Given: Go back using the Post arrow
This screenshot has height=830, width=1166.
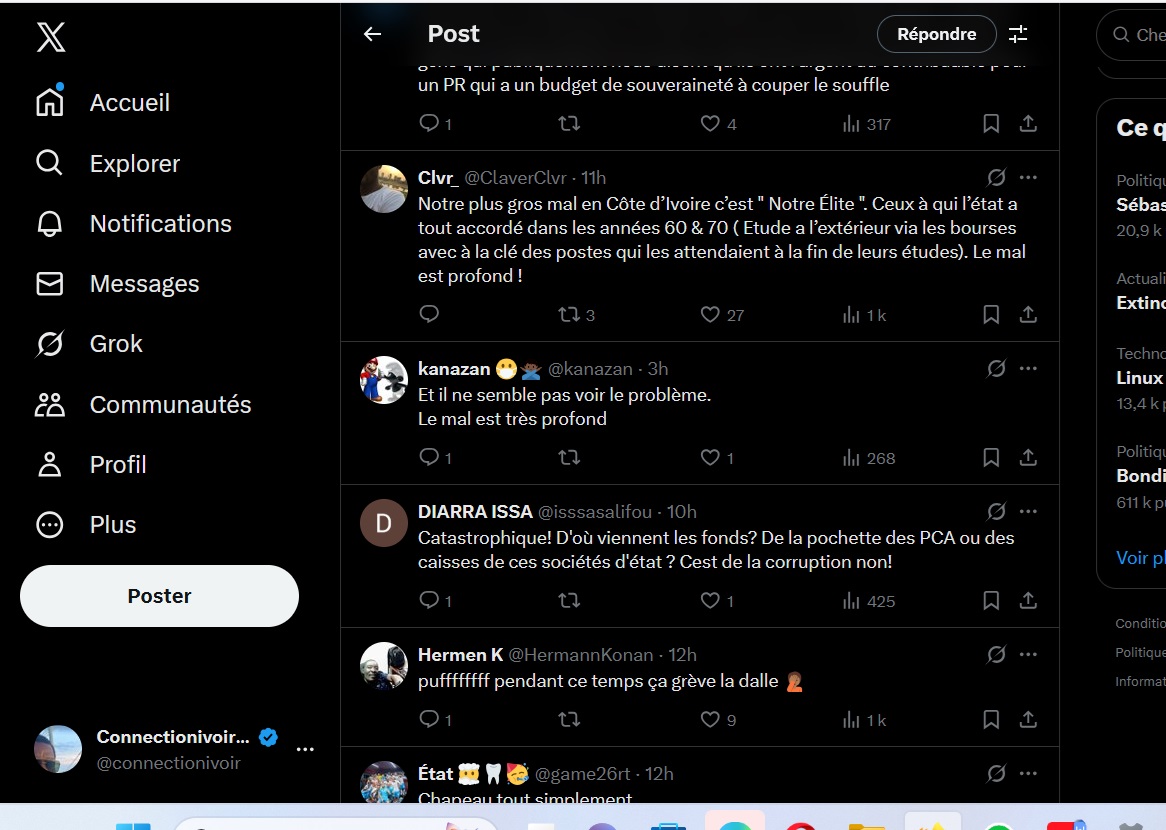Looking at the screenshot, I should click(372, 34).
